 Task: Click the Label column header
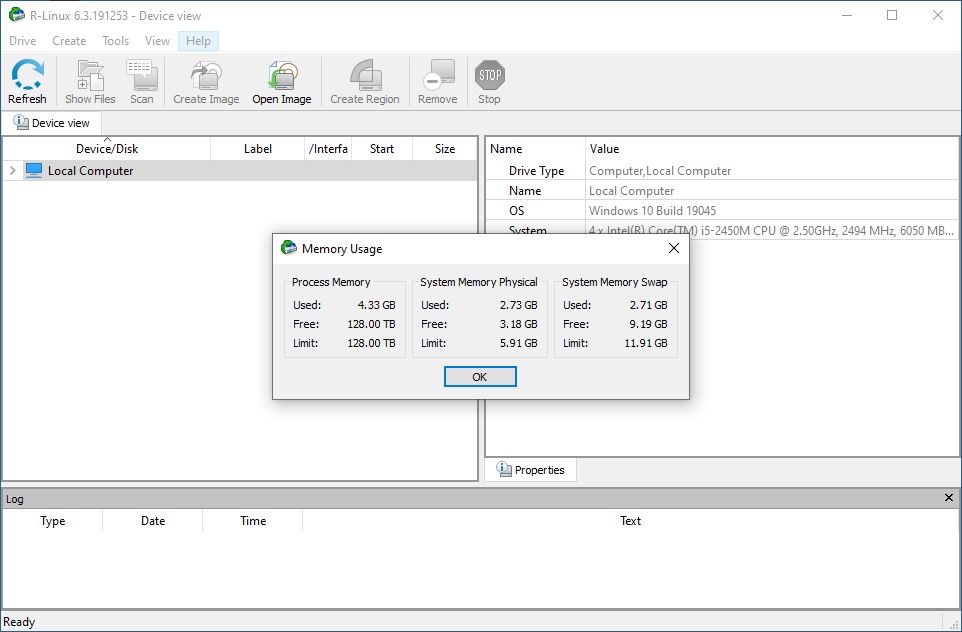pyautogui.click(x=258, y=148)
